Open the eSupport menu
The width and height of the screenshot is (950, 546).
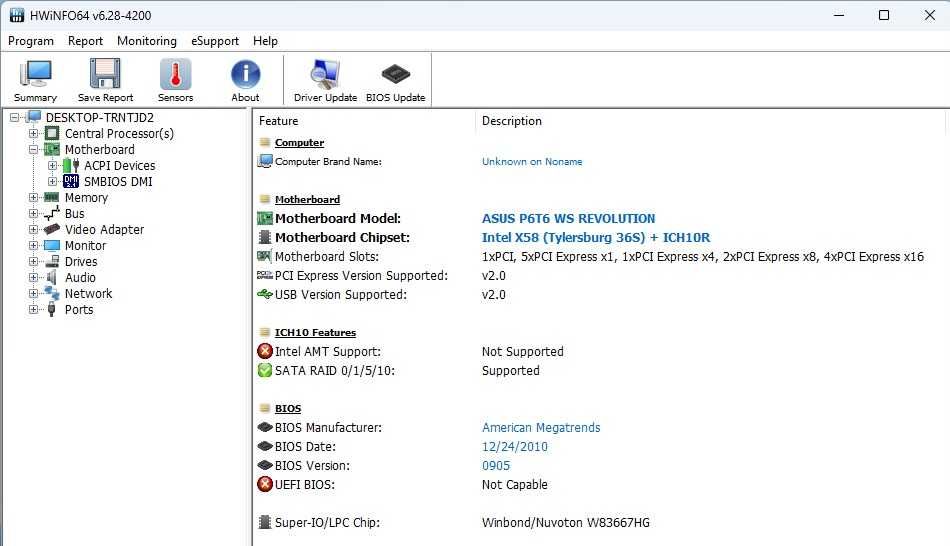(x=215, y=41)
